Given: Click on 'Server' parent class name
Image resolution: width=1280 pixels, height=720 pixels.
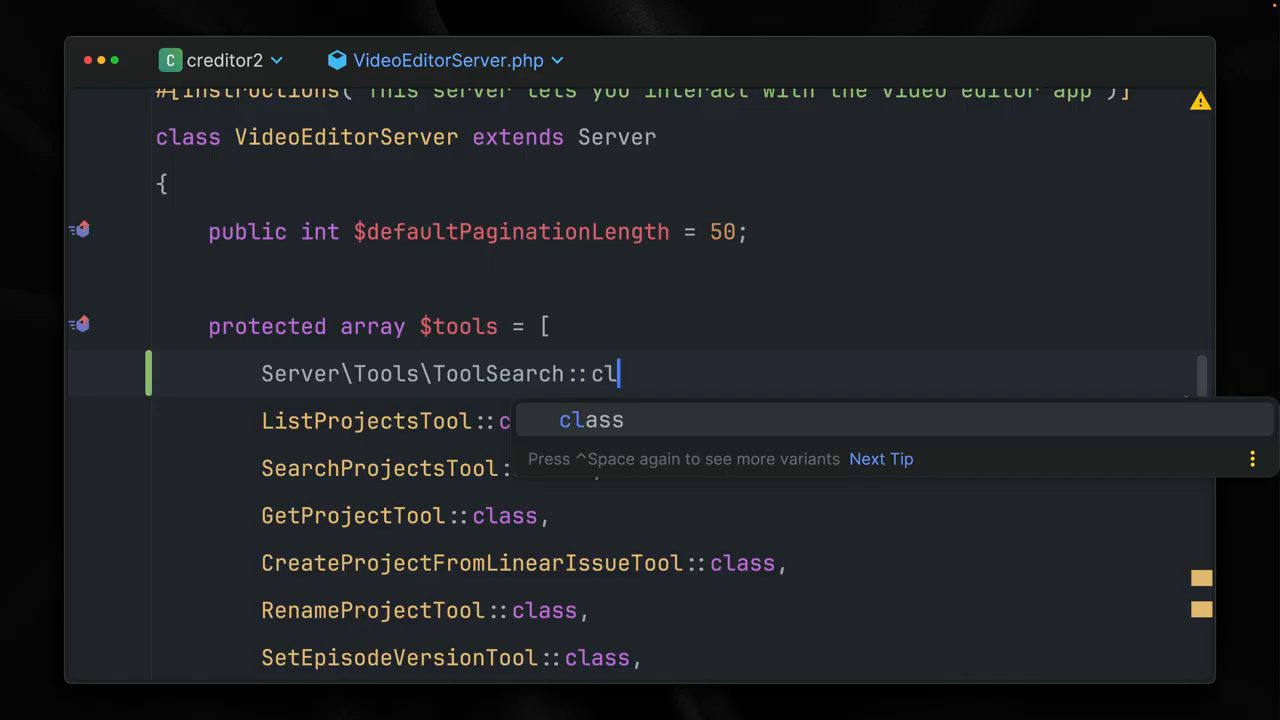Looking at the screenshot, I should coord(617,137).
